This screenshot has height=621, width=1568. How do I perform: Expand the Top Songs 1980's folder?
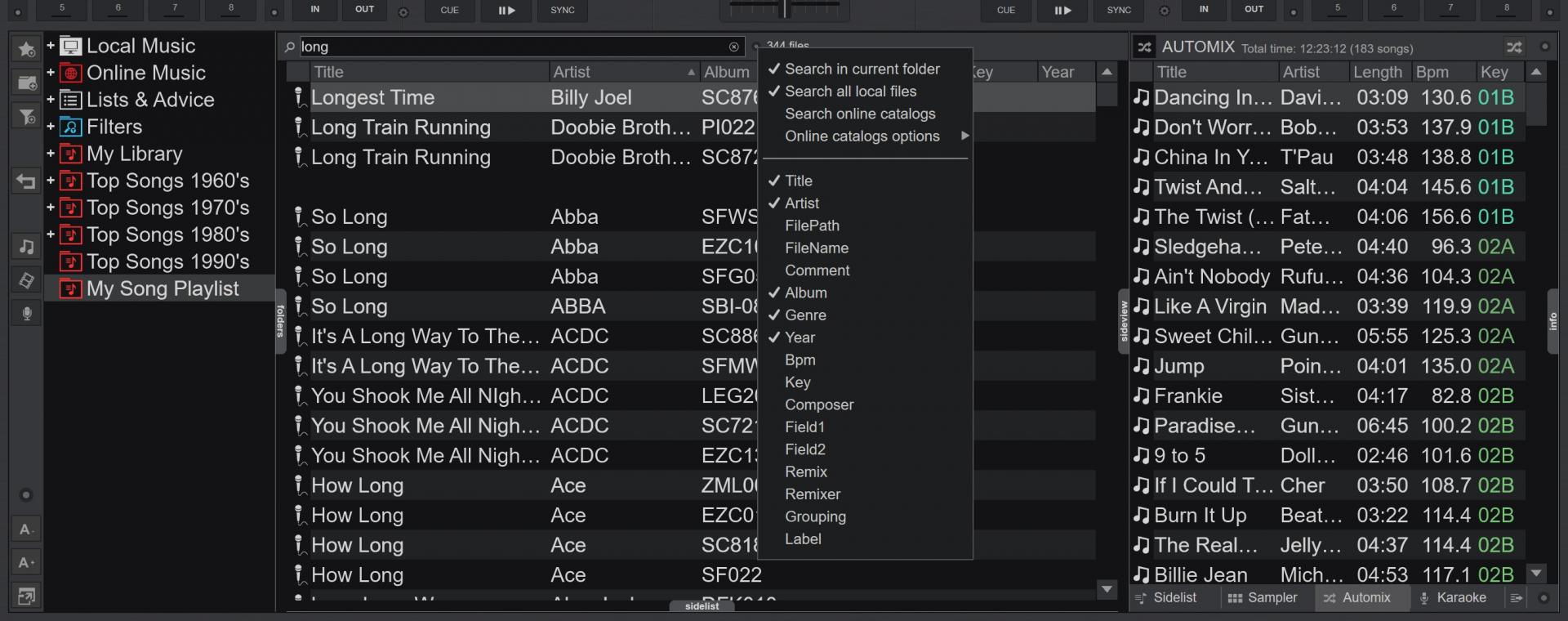[x=51, y=235]
